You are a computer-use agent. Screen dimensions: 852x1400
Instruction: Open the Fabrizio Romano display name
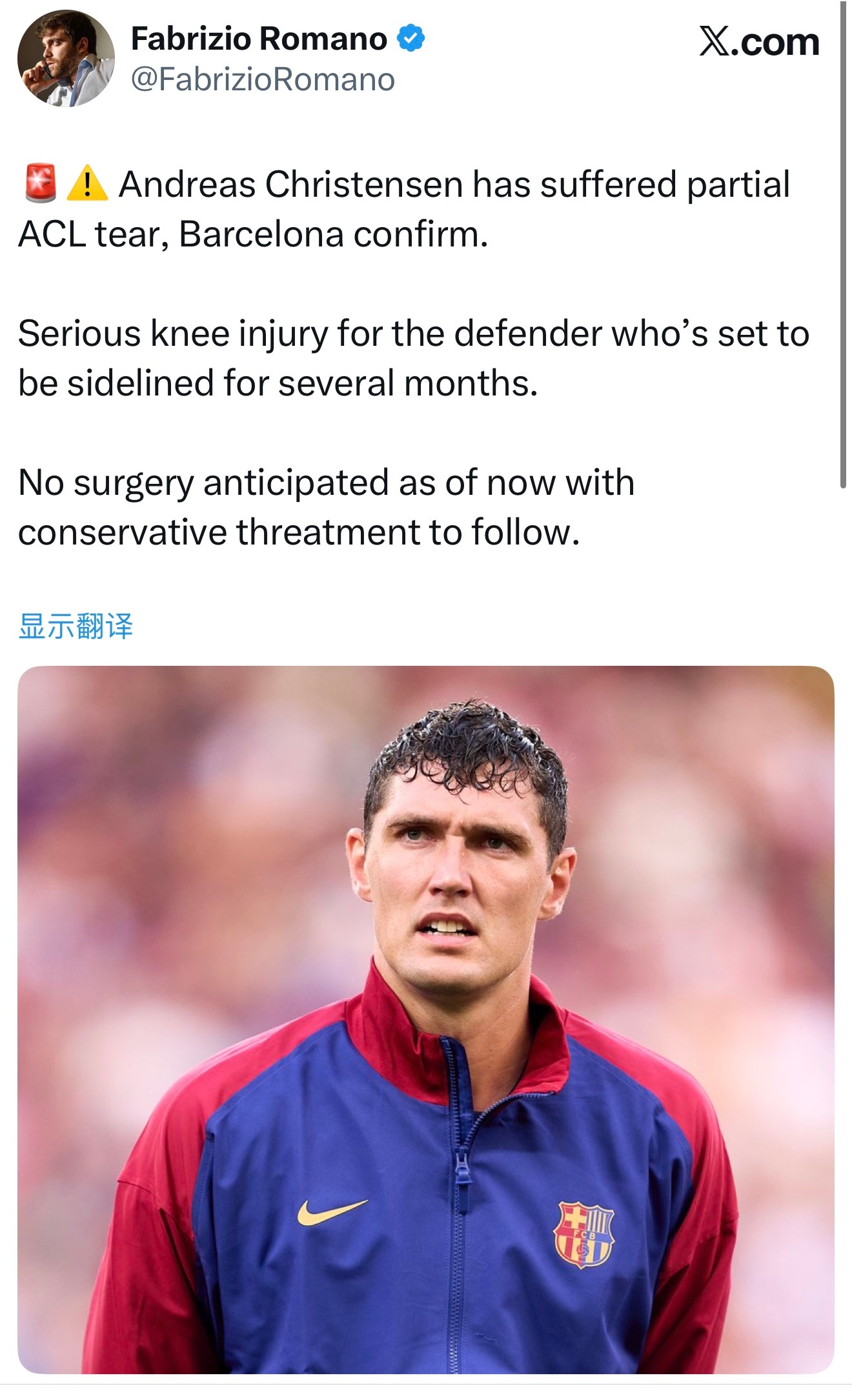point(259,39)
